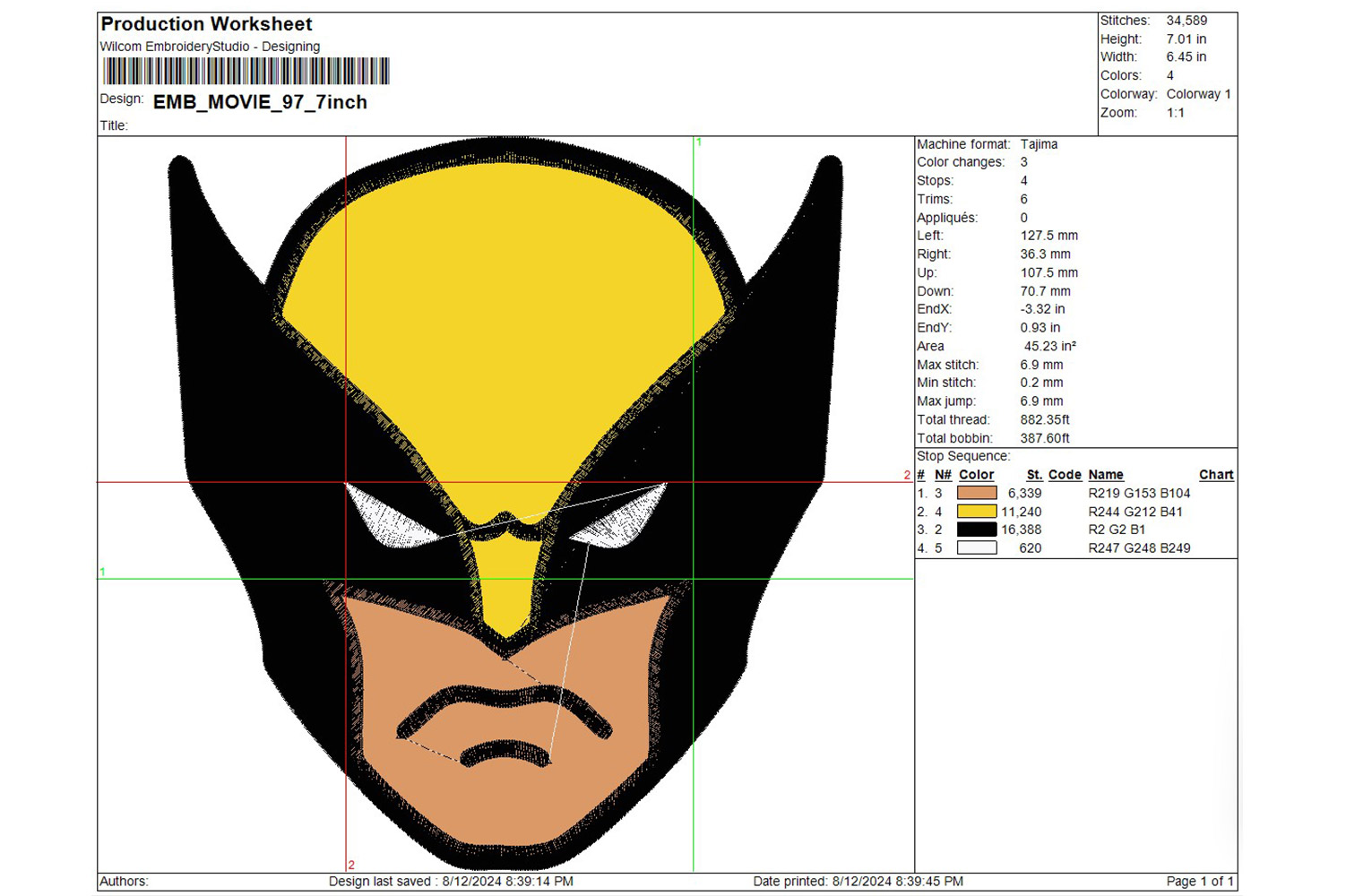Click the Machine format value Tajima

tap(1039, 144)
